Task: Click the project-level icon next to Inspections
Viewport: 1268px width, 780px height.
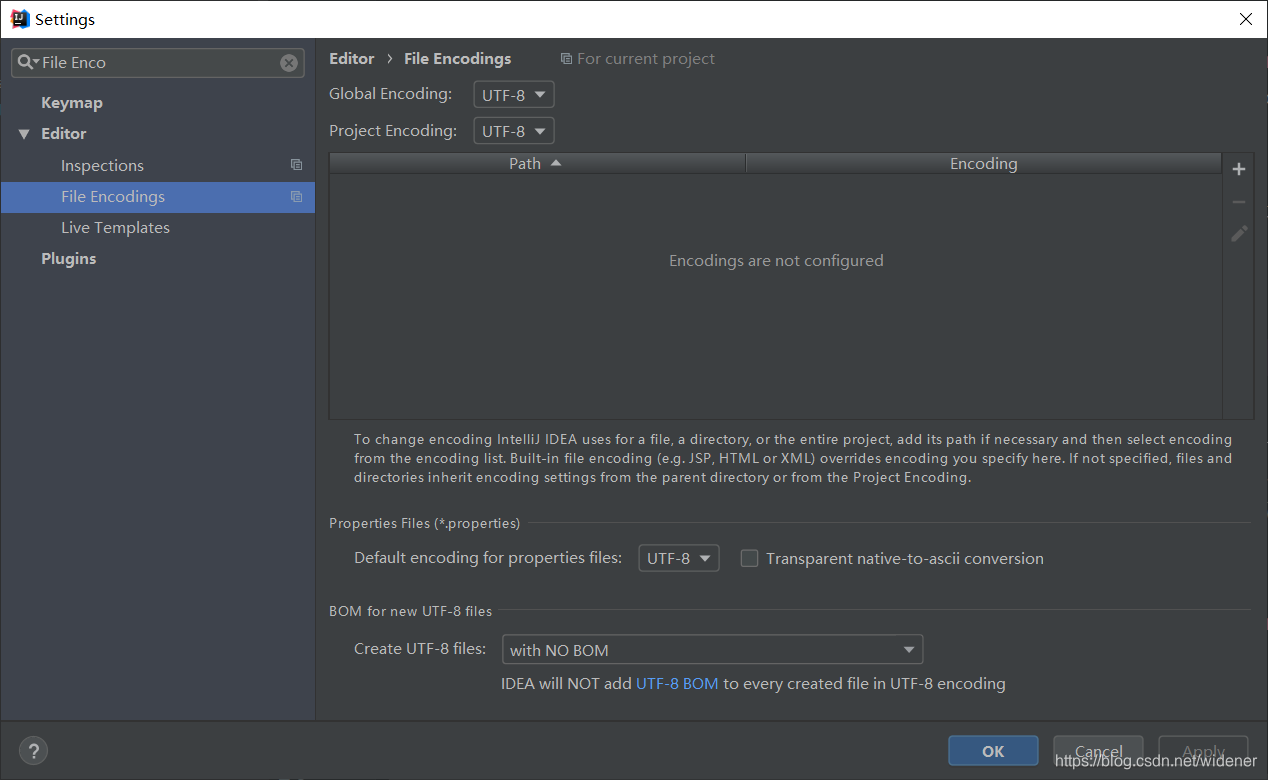Action: point(296,165)
